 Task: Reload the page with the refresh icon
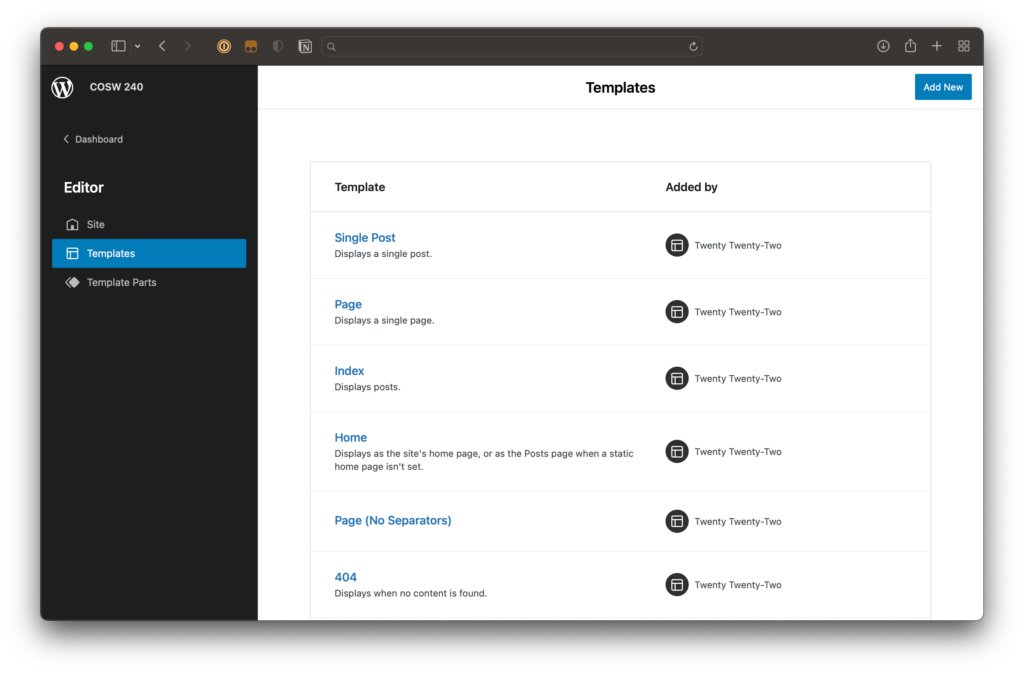(x=693, y=46)
